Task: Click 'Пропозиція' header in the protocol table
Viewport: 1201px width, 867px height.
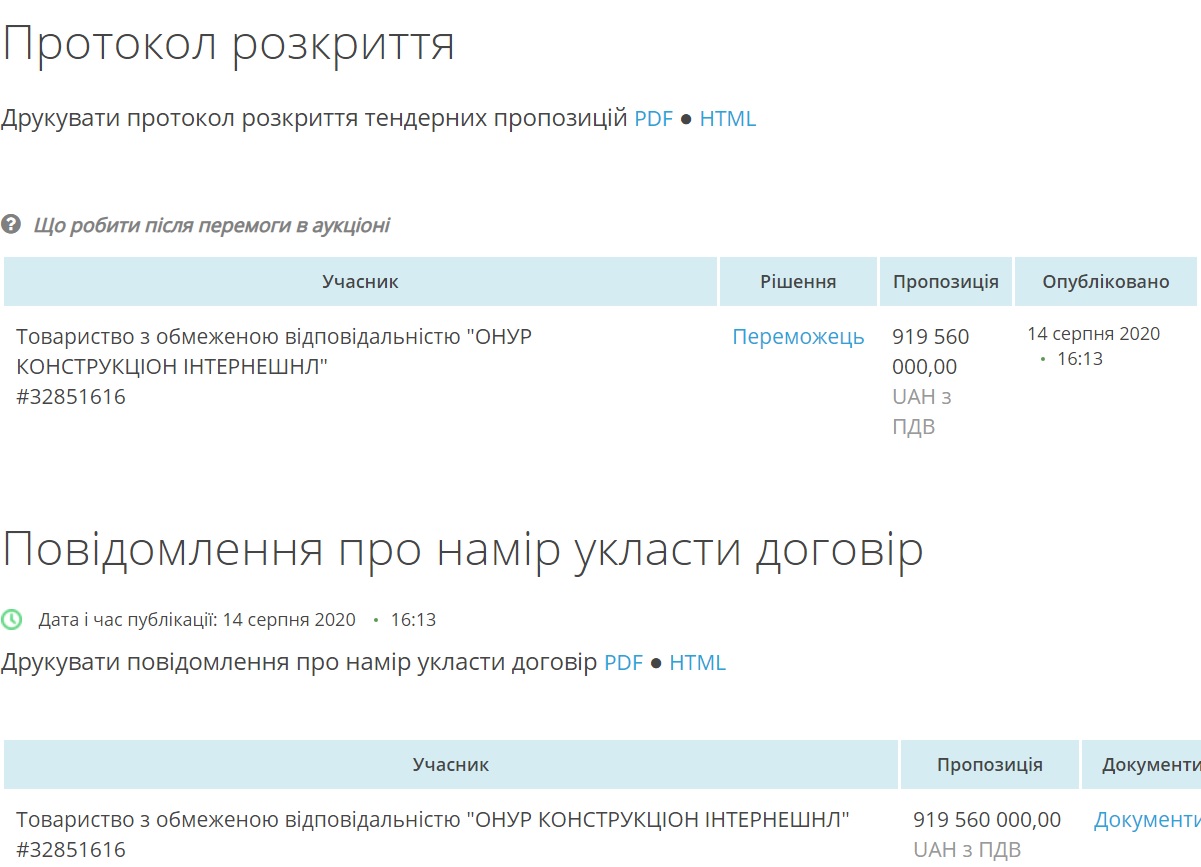Action: [945, 282]
